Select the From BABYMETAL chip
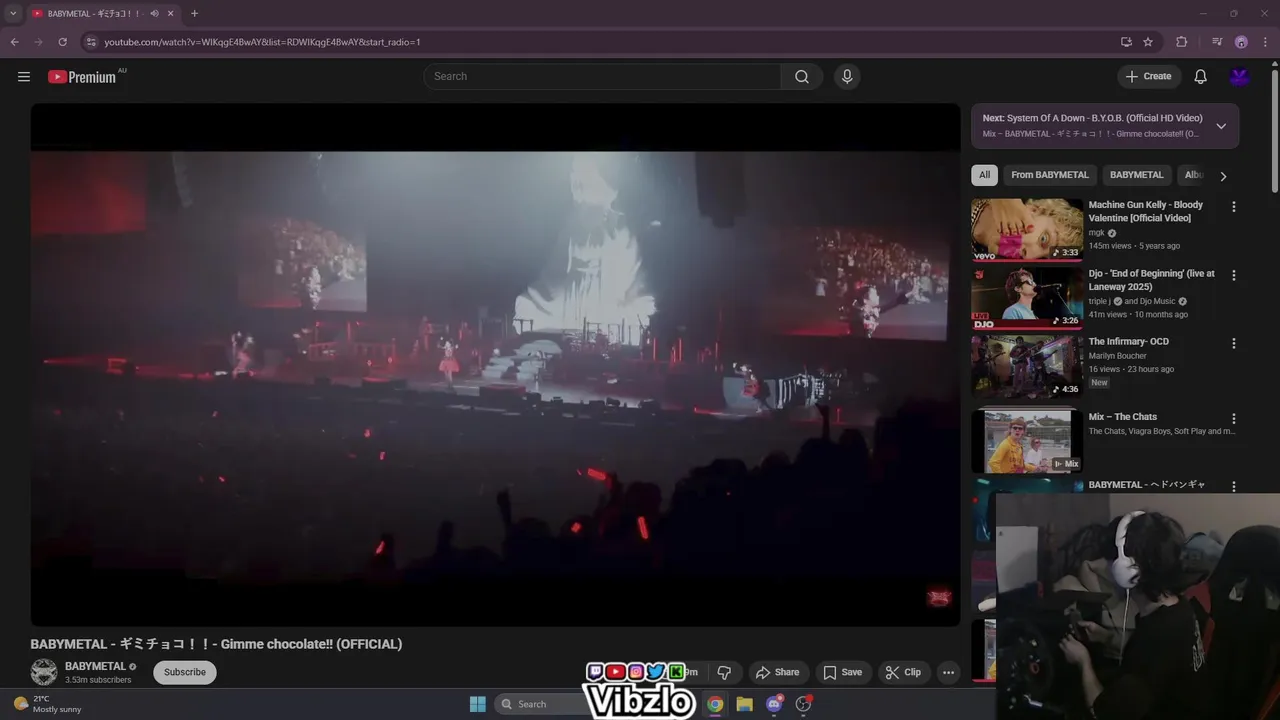1280x720 pixels. pos(1050,175)
